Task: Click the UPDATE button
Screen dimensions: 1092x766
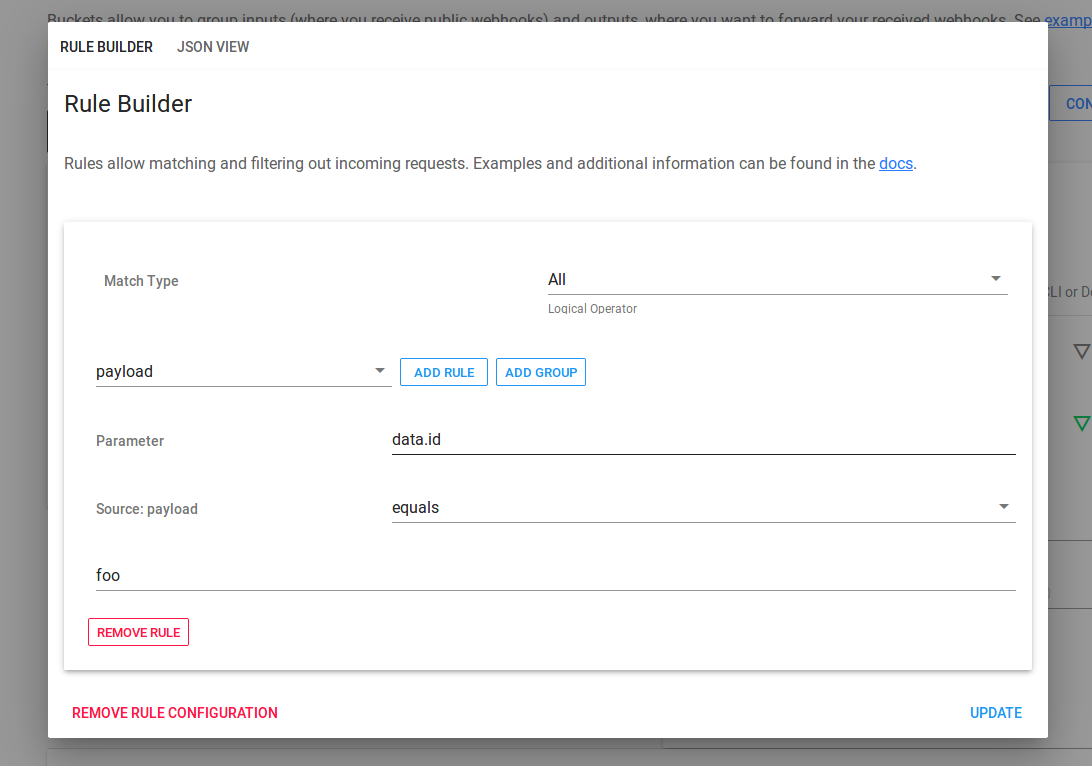Action: 995,712
